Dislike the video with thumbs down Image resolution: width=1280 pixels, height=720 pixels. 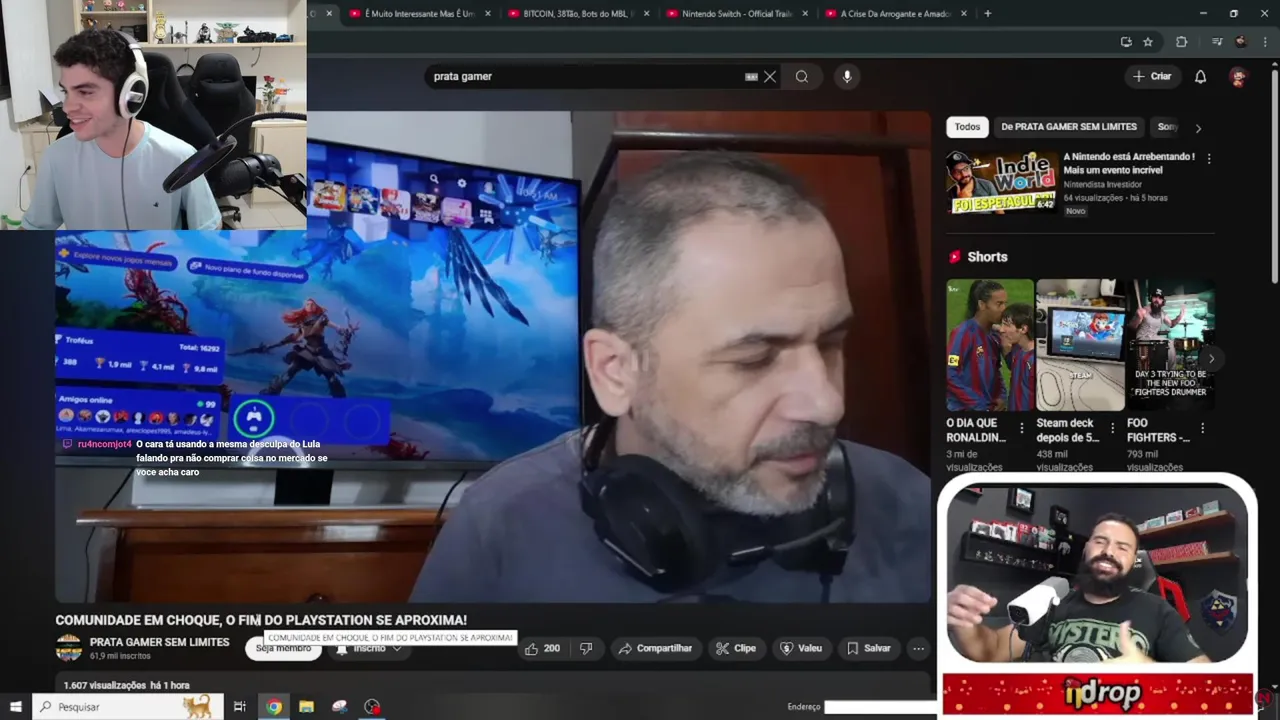tap(586, 648)
